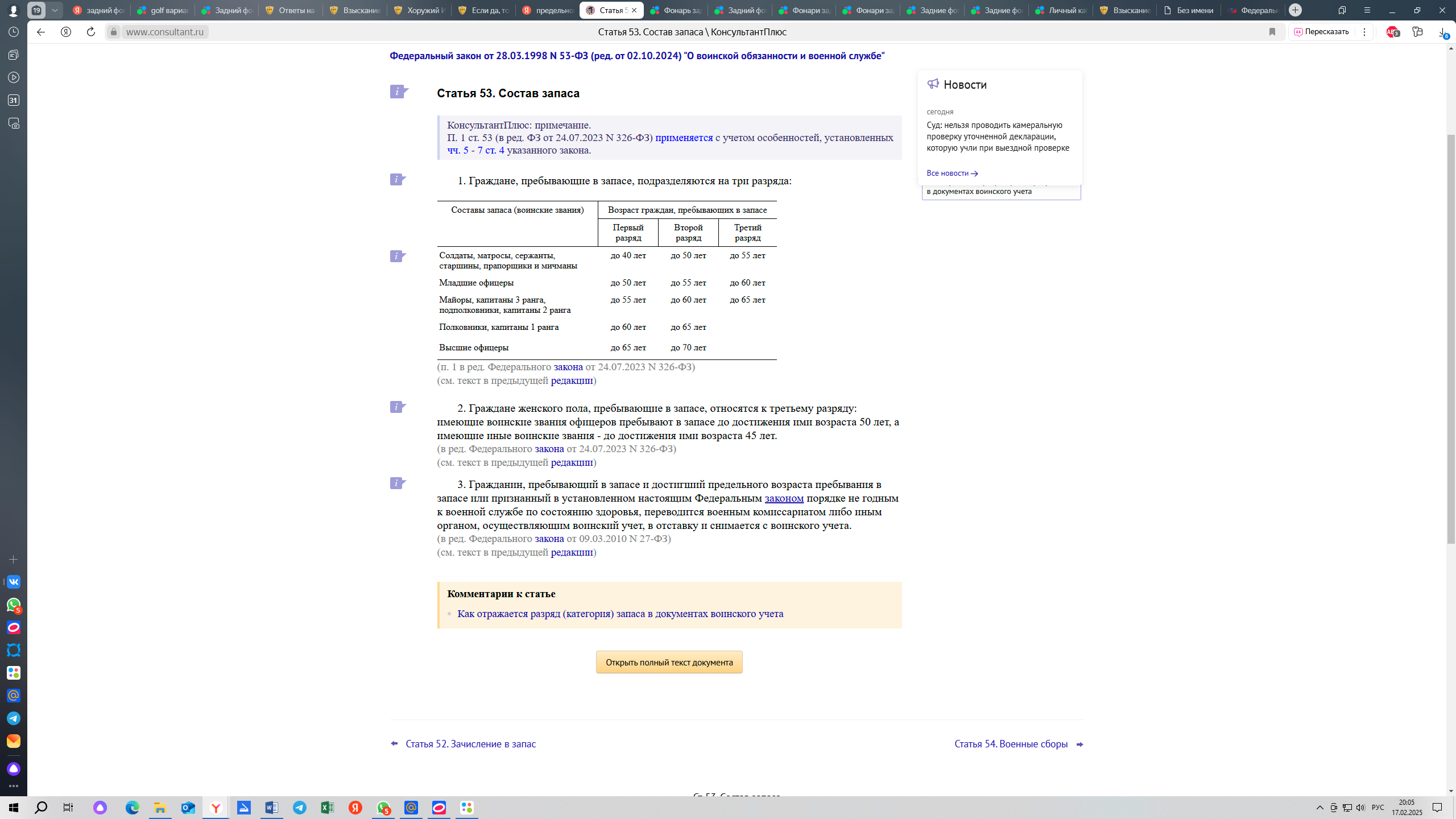Image resolution: width=1456 pixels, height=819 pixels.
Task: Open the browser profile avatar
Action: tap(13, 10)
